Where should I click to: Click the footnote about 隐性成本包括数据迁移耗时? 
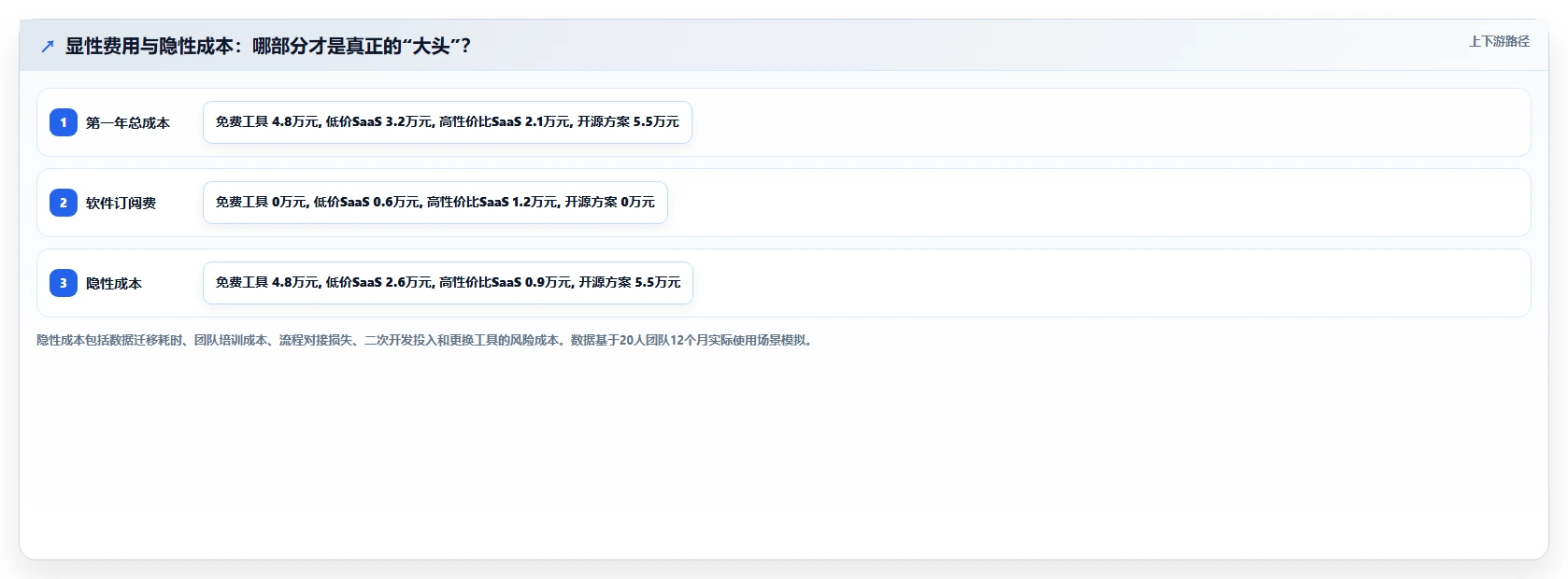click(x=426, y=340)
